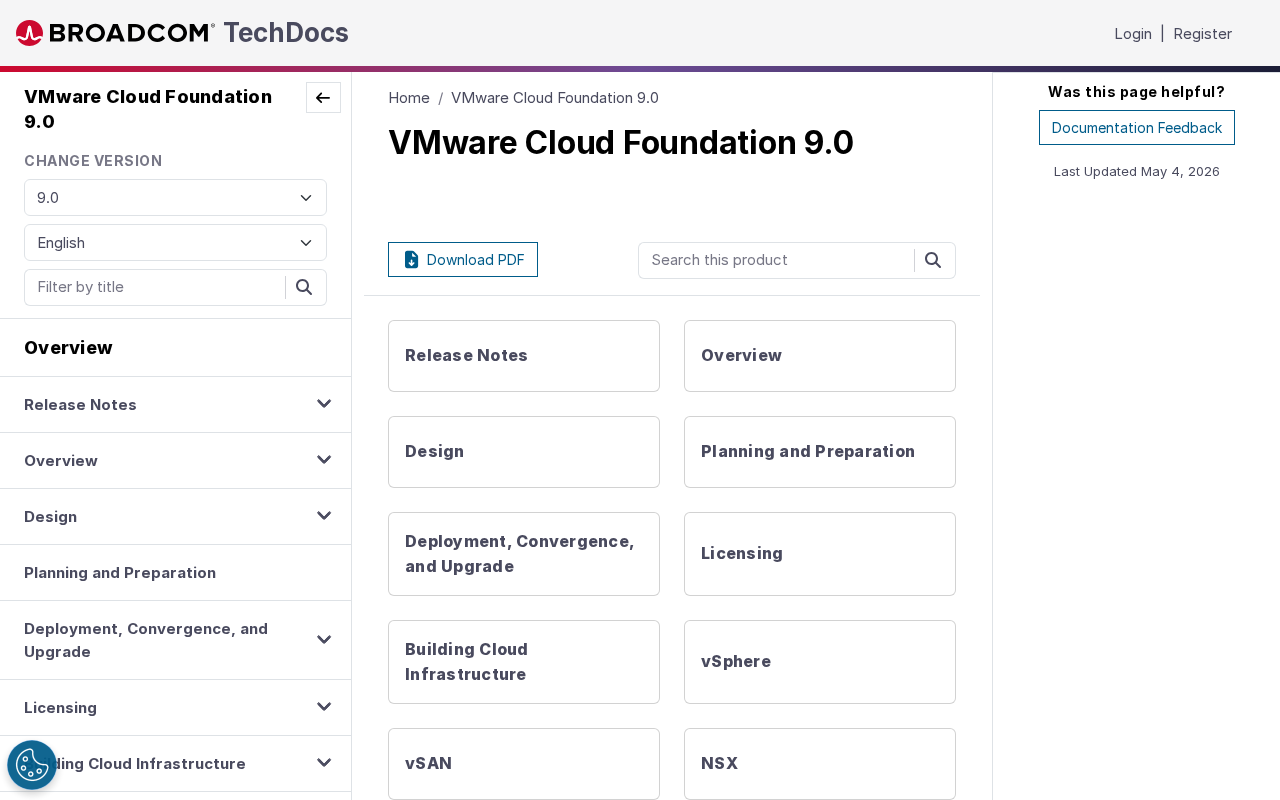Click the Register link
The image size is (1280, 800).
click(1202, 34)
